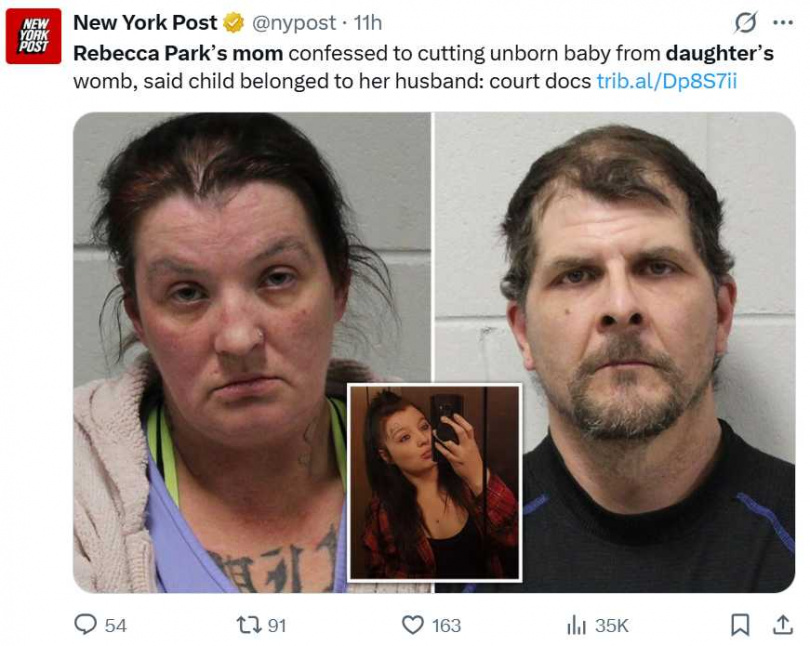Click the reply speech bubble icon
This screenshot has height=646, width=810.
coord(85,624)
